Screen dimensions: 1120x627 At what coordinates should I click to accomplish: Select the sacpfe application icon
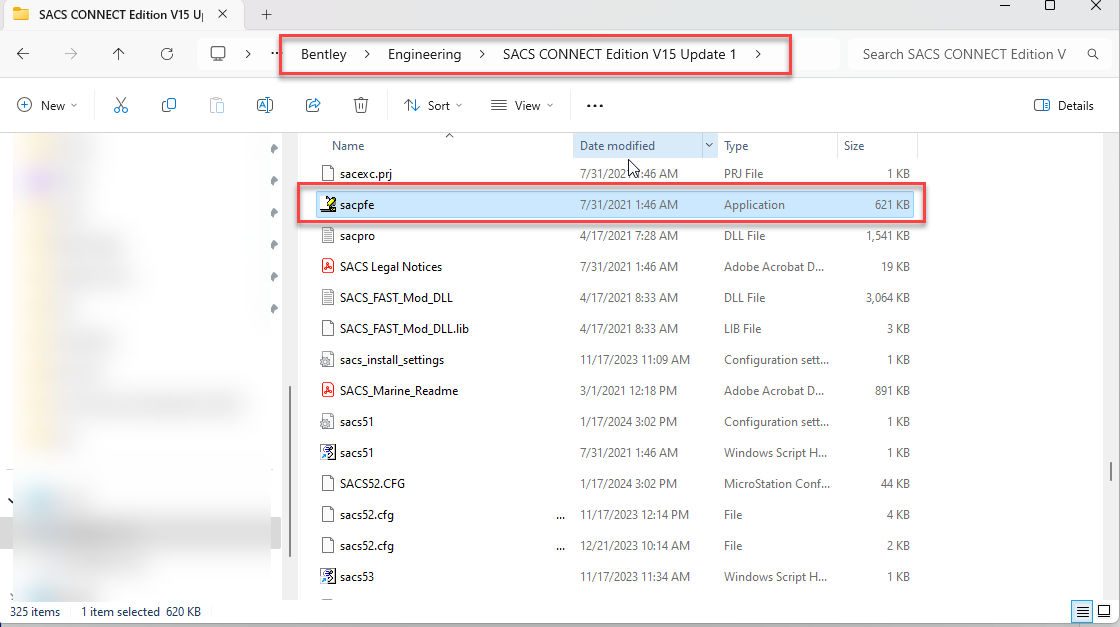(x=328, y=205)
